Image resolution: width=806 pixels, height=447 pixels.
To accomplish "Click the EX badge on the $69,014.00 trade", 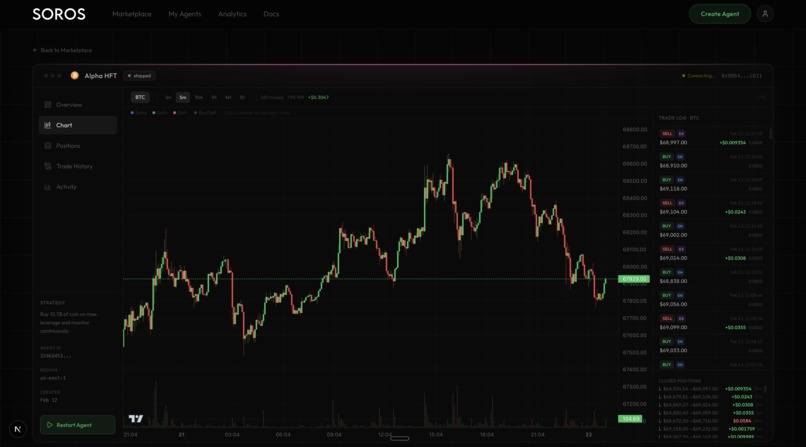I will click(x=681, y=249).
